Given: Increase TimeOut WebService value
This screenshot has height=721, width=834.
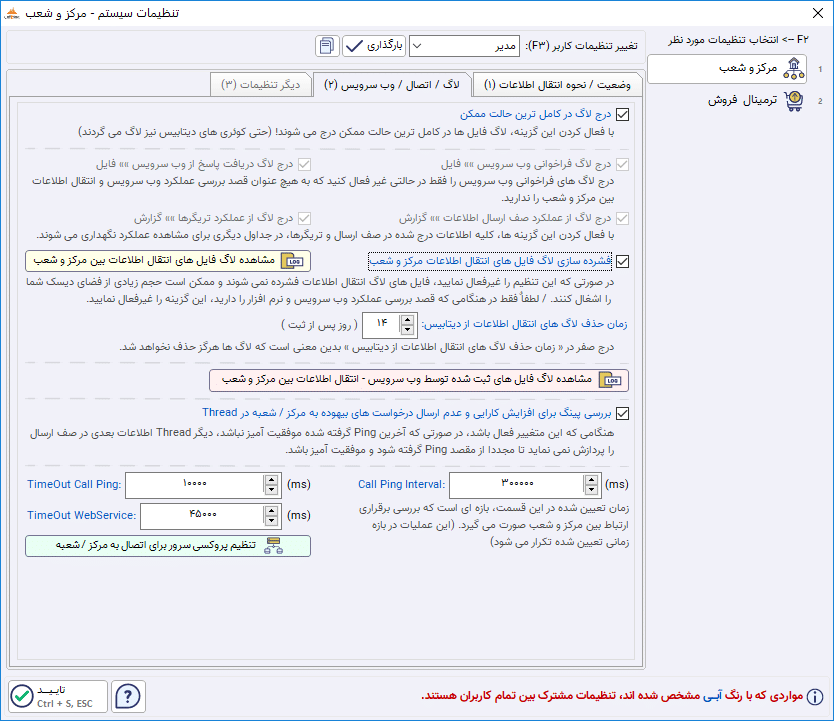Looking at the screenshot, I should [271, 511].
